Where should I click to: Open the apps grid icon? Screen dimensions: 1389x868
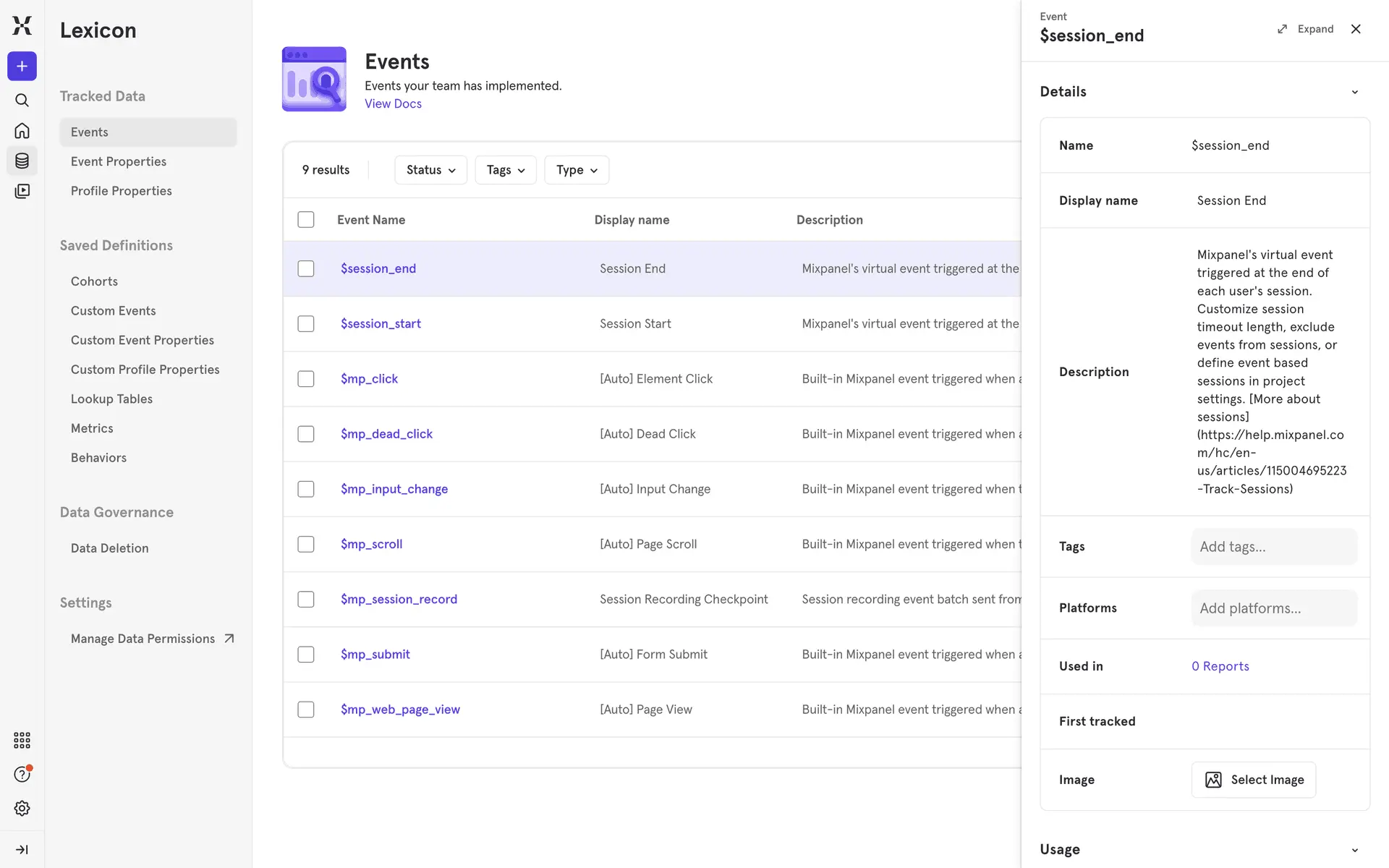pos(22,740)
